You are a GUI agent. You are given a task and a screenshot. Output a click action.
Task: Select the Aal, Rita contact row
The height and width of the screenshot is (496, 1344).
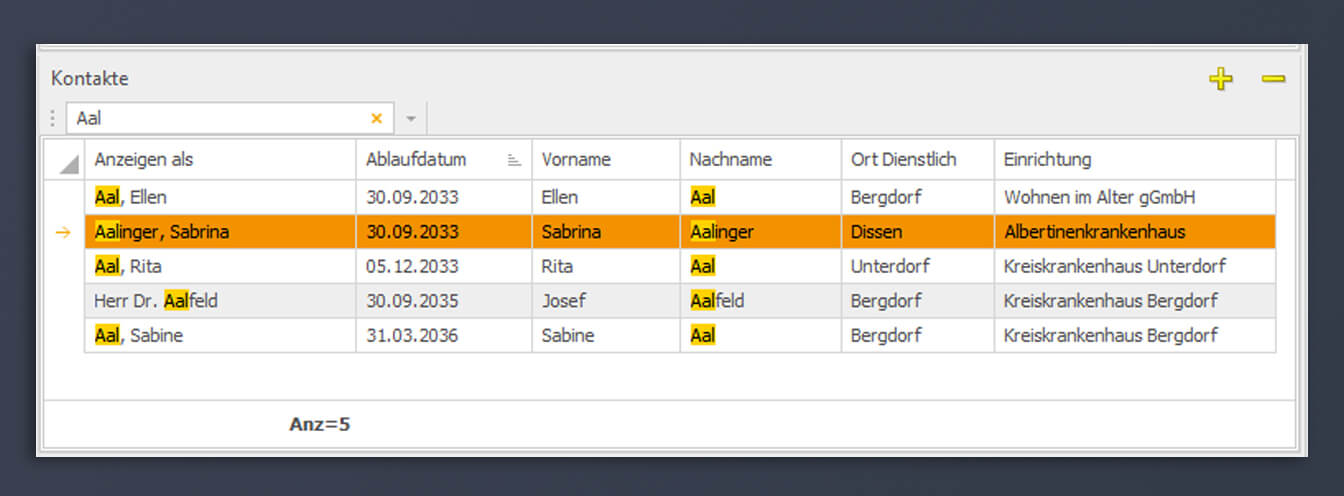(680, 267)
